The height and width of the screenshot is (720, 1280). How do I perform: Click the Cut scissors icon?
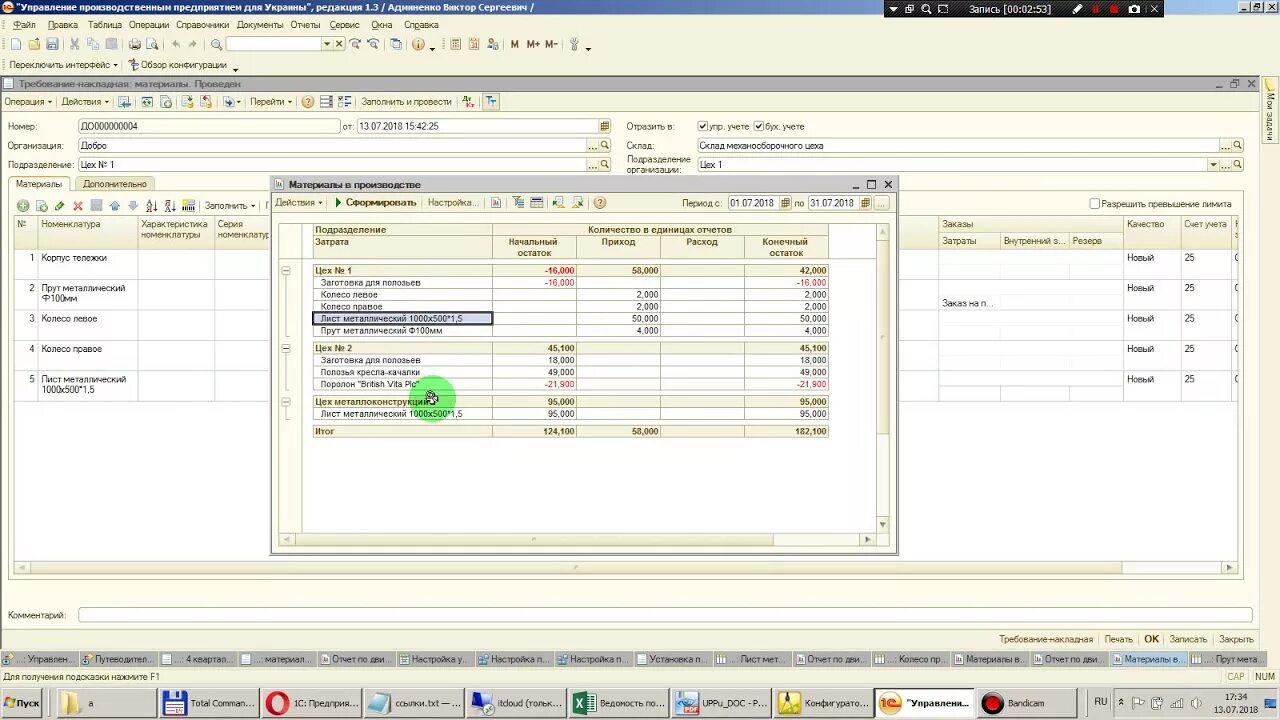[x=76, y=44]
